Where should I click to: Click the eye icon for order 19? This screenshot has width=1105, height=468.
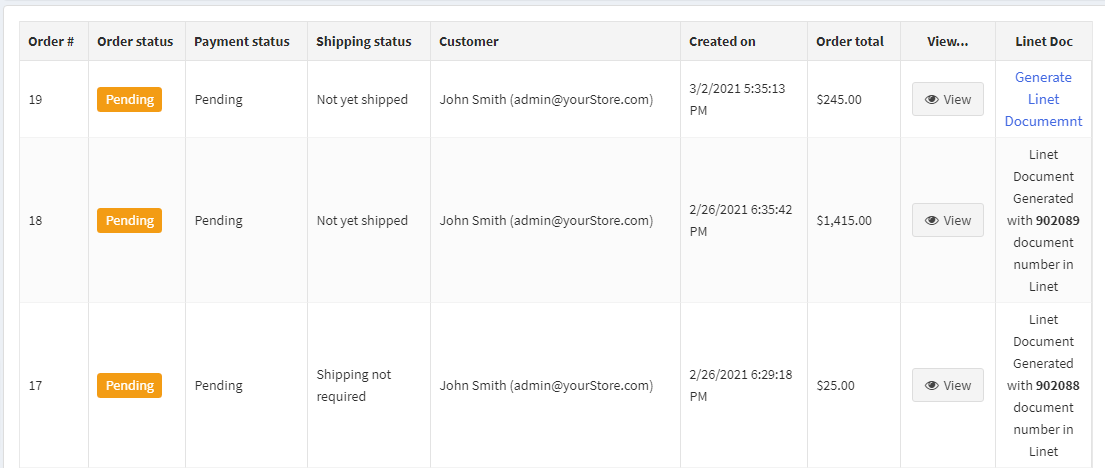click(x=932, y=99)
